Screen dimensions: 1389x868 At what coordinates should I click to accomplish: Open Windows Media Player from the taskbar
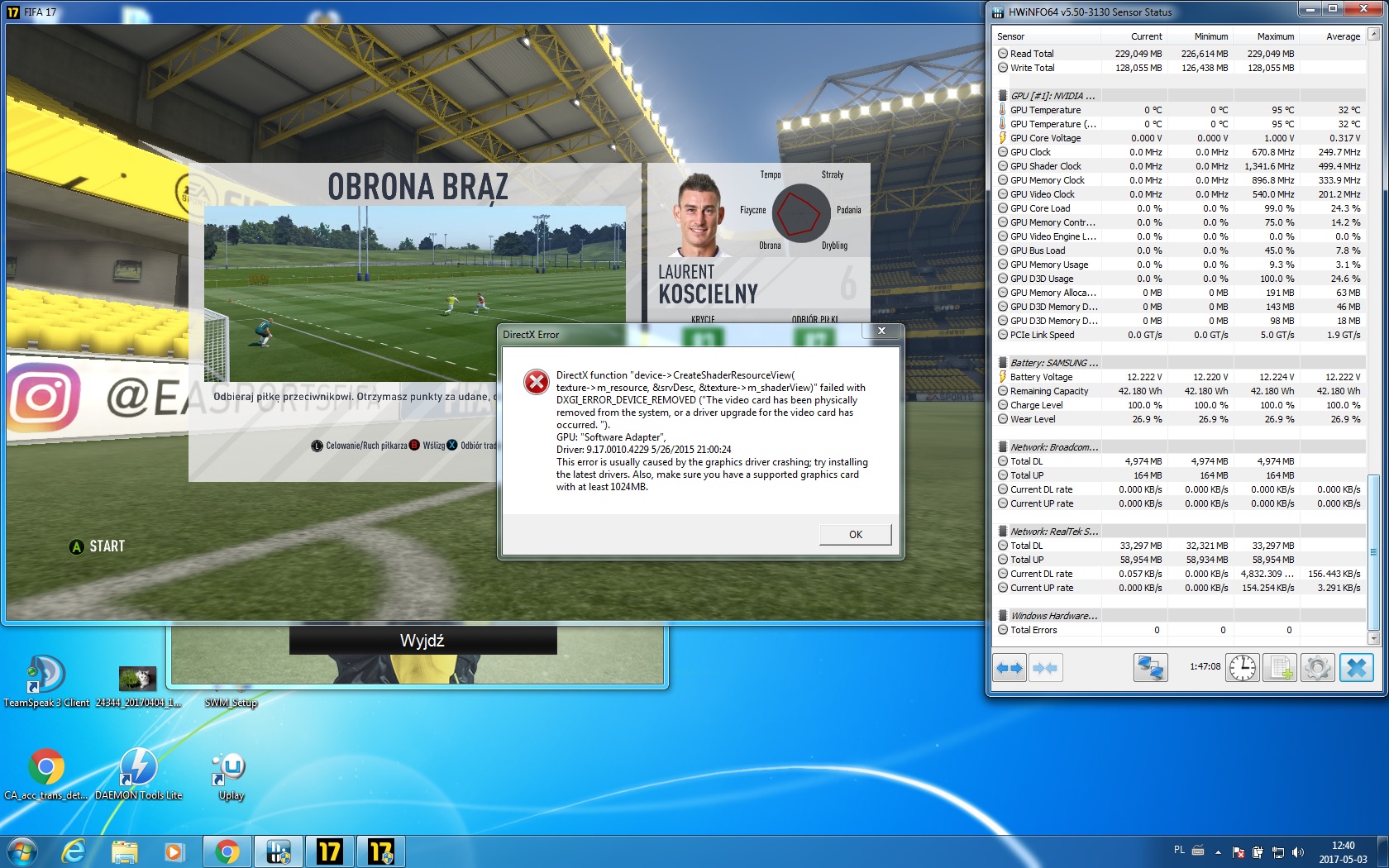pos(174,851)
